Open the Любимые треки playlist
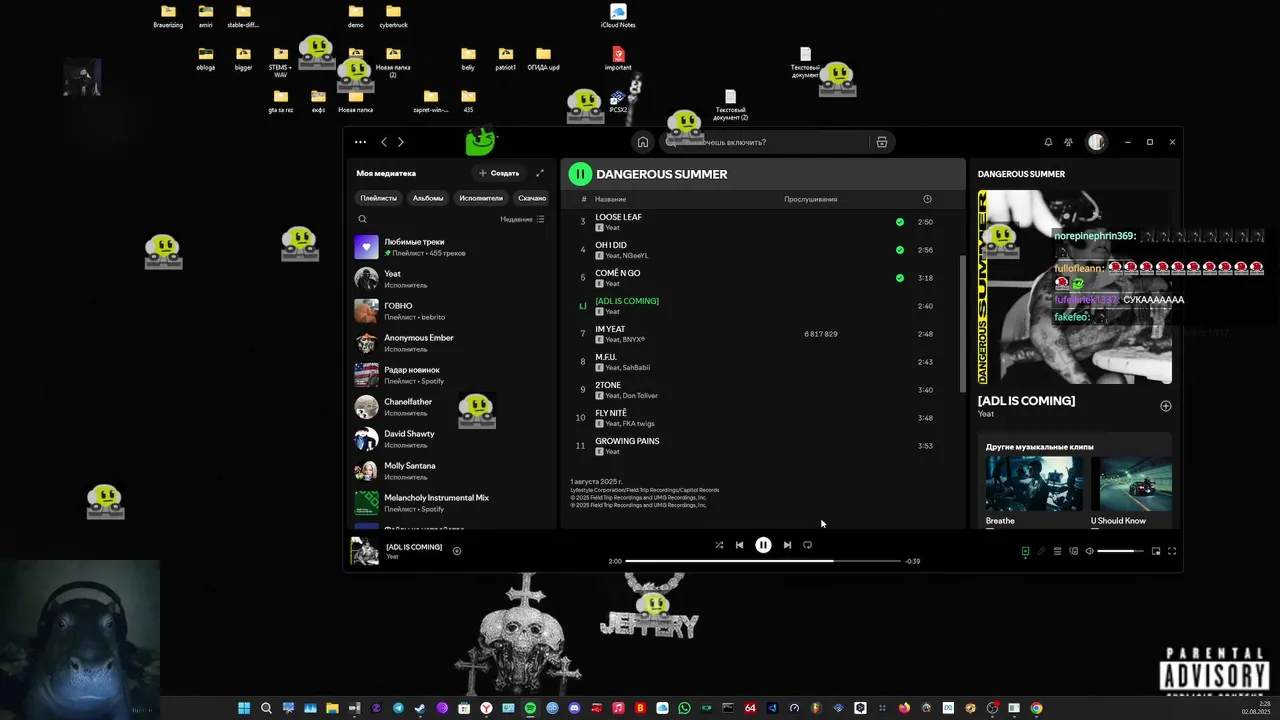Viewport: 1280px width, 720px height. coord(452,247)
